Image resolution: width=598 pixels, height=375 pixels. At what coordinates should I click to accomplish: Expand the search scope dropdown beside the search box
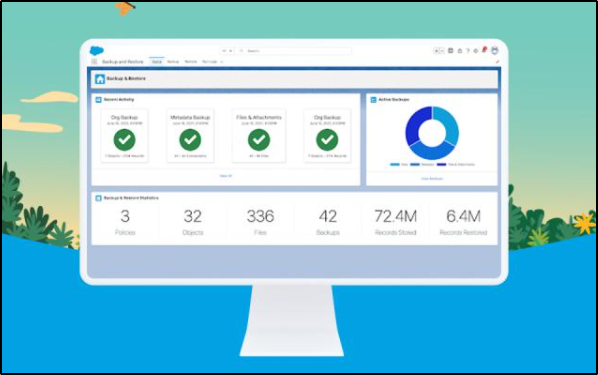[x=227, y=51]
